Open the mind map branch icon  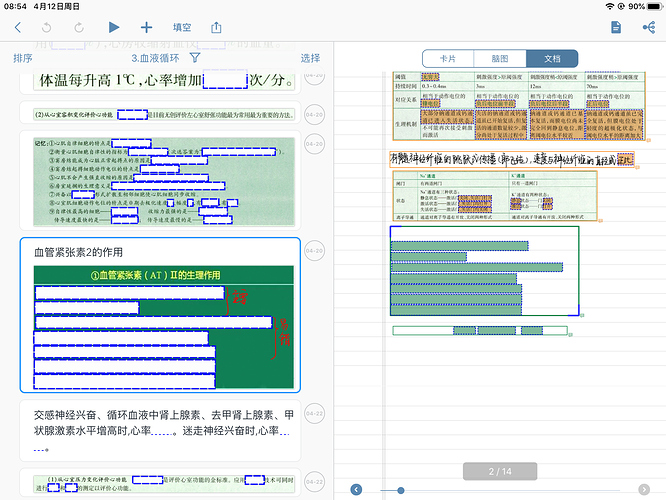pyautogui.click(x=649, y=28)
